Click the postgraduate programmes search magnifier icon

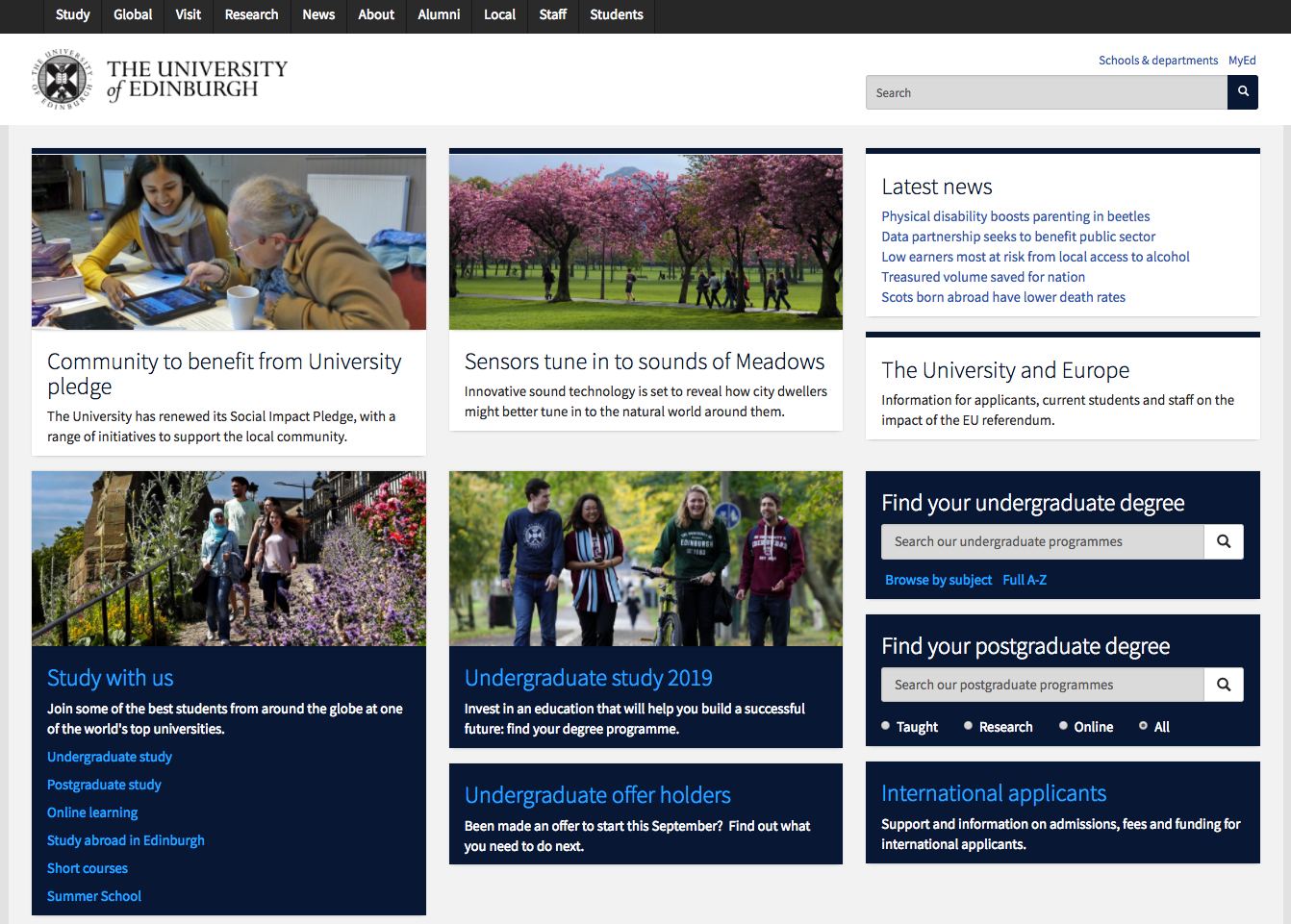click(1224, 685)
